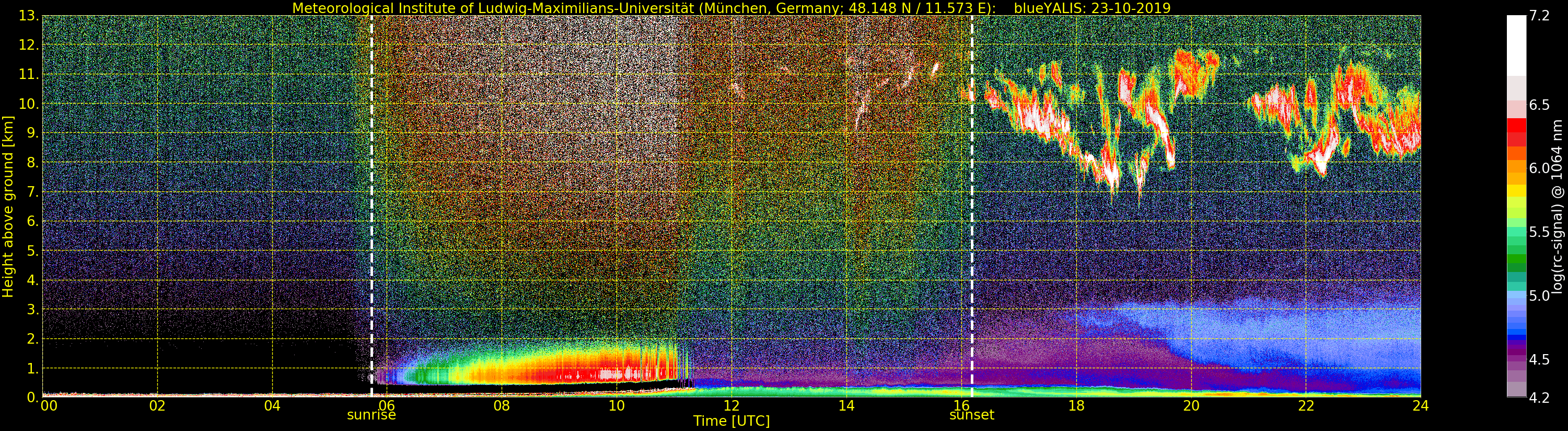Screen dimensions: 1568x431
Task: Click the '6.' height axis tick label
Action: [x=33, y=221]
